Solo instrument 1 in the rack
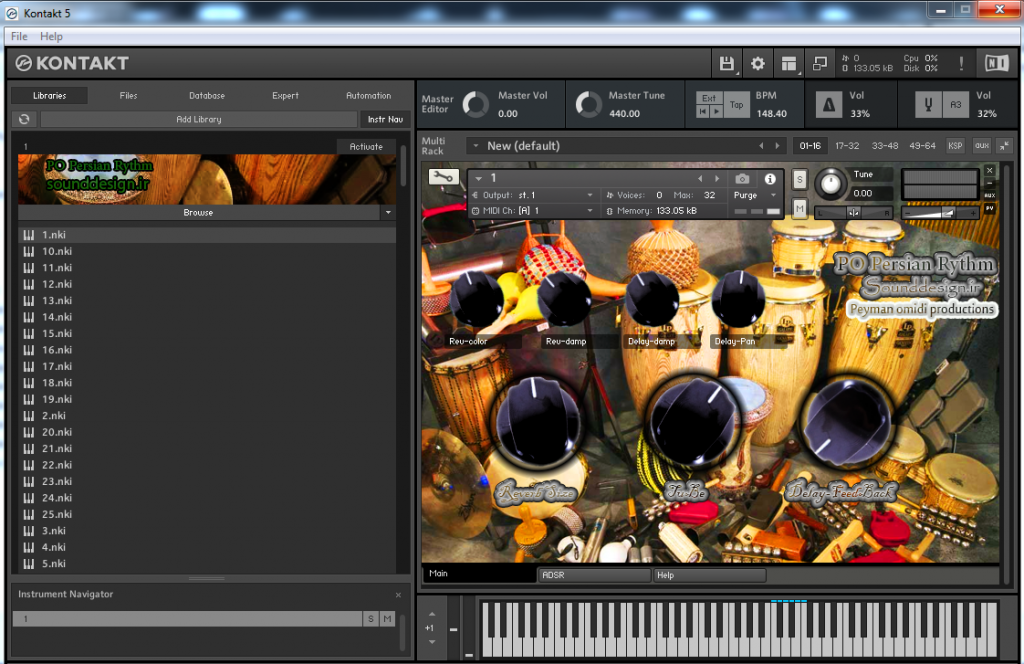This screenshot has width=1024, height=664. click(x=799, y=180)
